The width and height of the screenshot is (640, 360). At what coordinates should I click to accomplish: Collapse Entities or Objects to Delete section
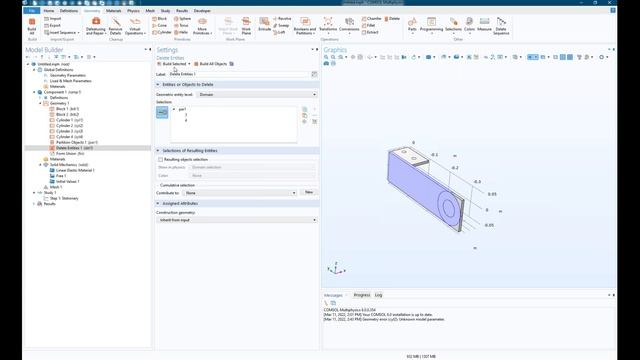158,84
